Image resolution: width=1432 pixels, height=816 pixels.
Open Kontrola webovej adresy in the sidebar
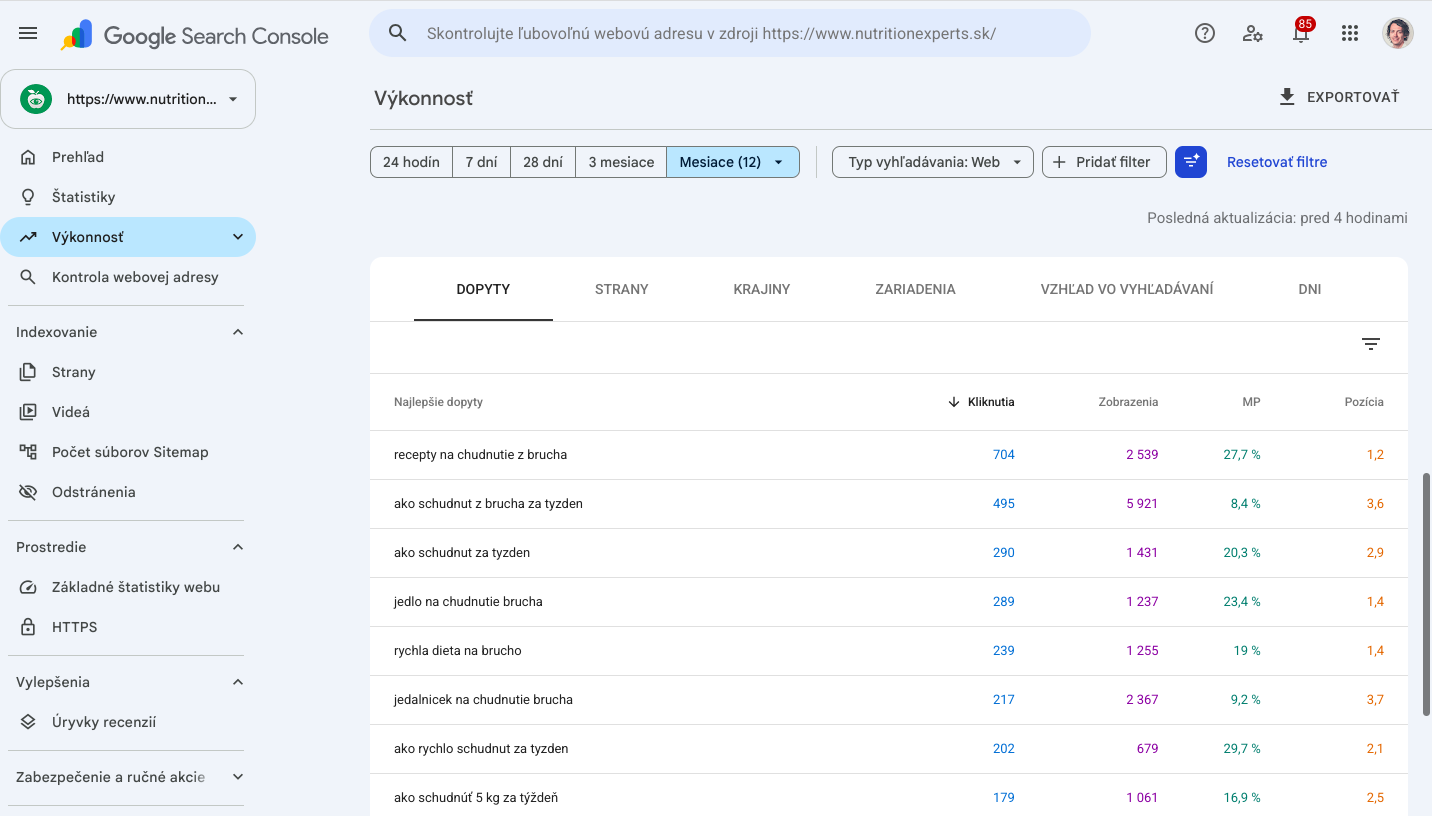point(128,277)
